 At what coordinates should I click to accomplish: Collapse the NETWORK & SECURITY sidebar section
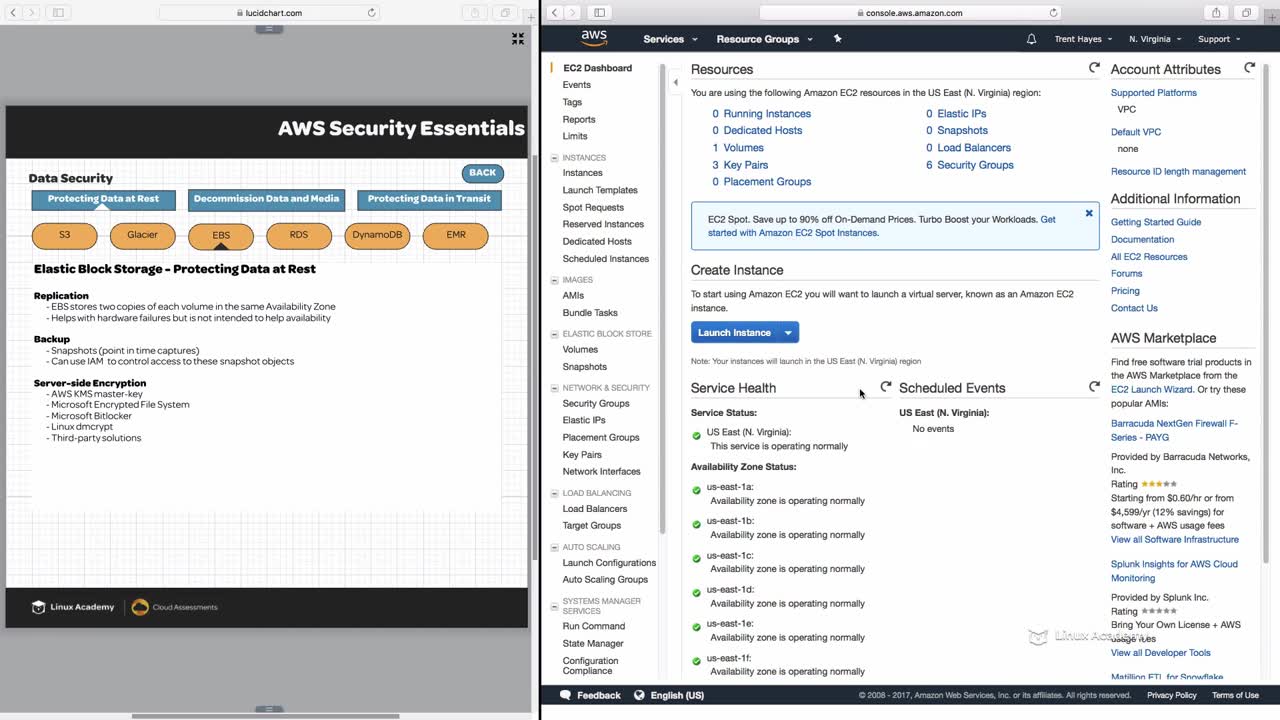[555, 387]
